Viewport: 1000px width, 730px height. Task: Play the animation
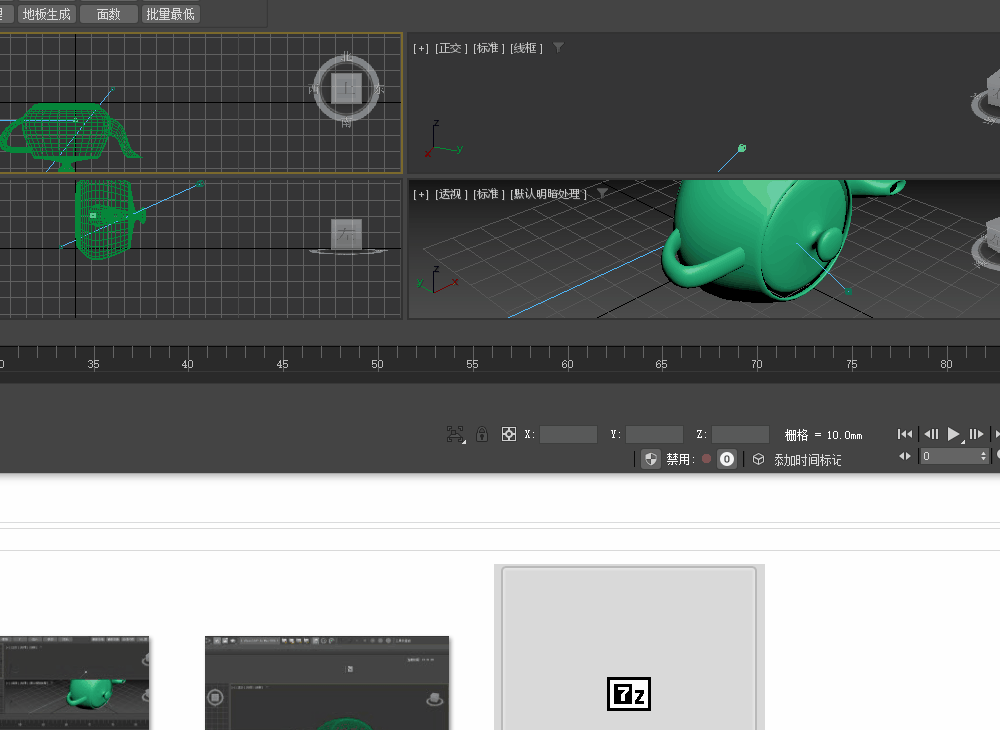953,434
